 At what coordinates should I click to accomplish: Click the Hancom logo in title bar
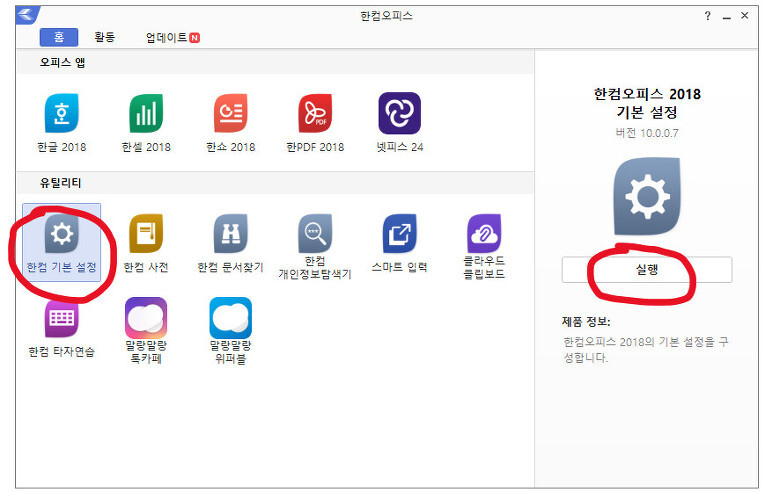click(27, 15)
